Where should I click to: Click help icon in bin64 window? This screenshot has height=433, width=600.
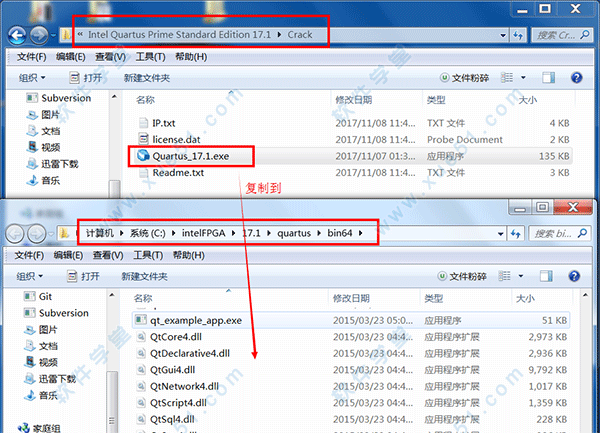tap(574, 276)
